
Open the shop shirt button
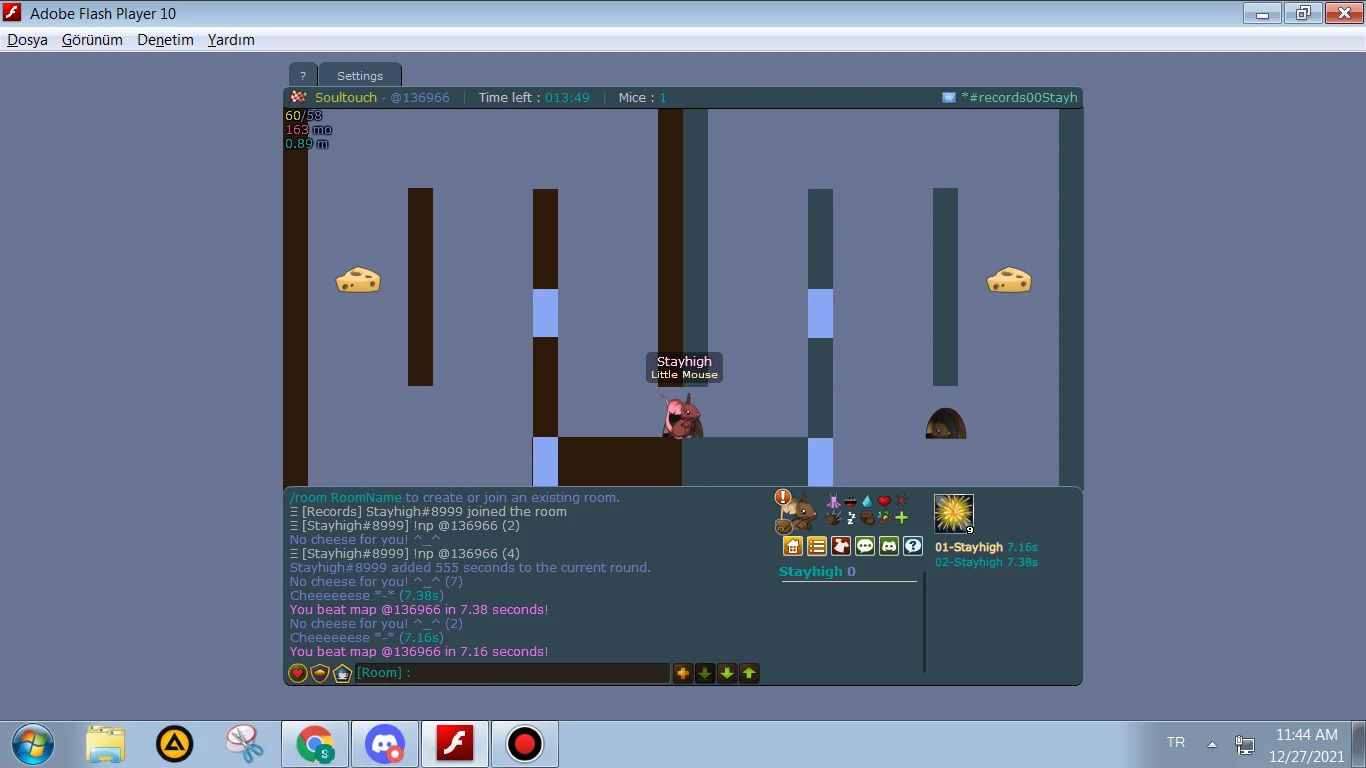pos(841,546)
